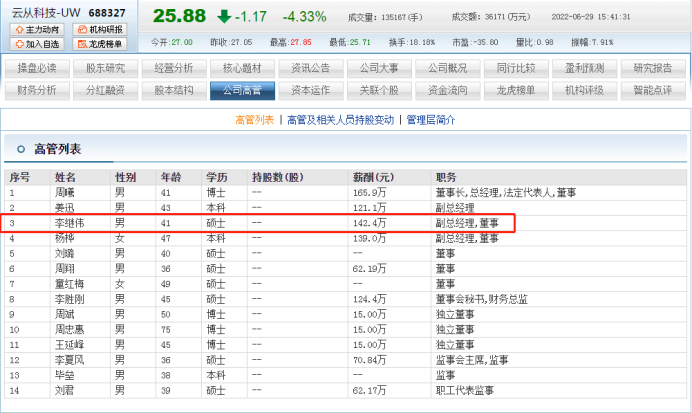This screenshot has height=413, width=692.
Task: Click position 职工代表监事
Action: pyautogui.click(x=465, y=390)
